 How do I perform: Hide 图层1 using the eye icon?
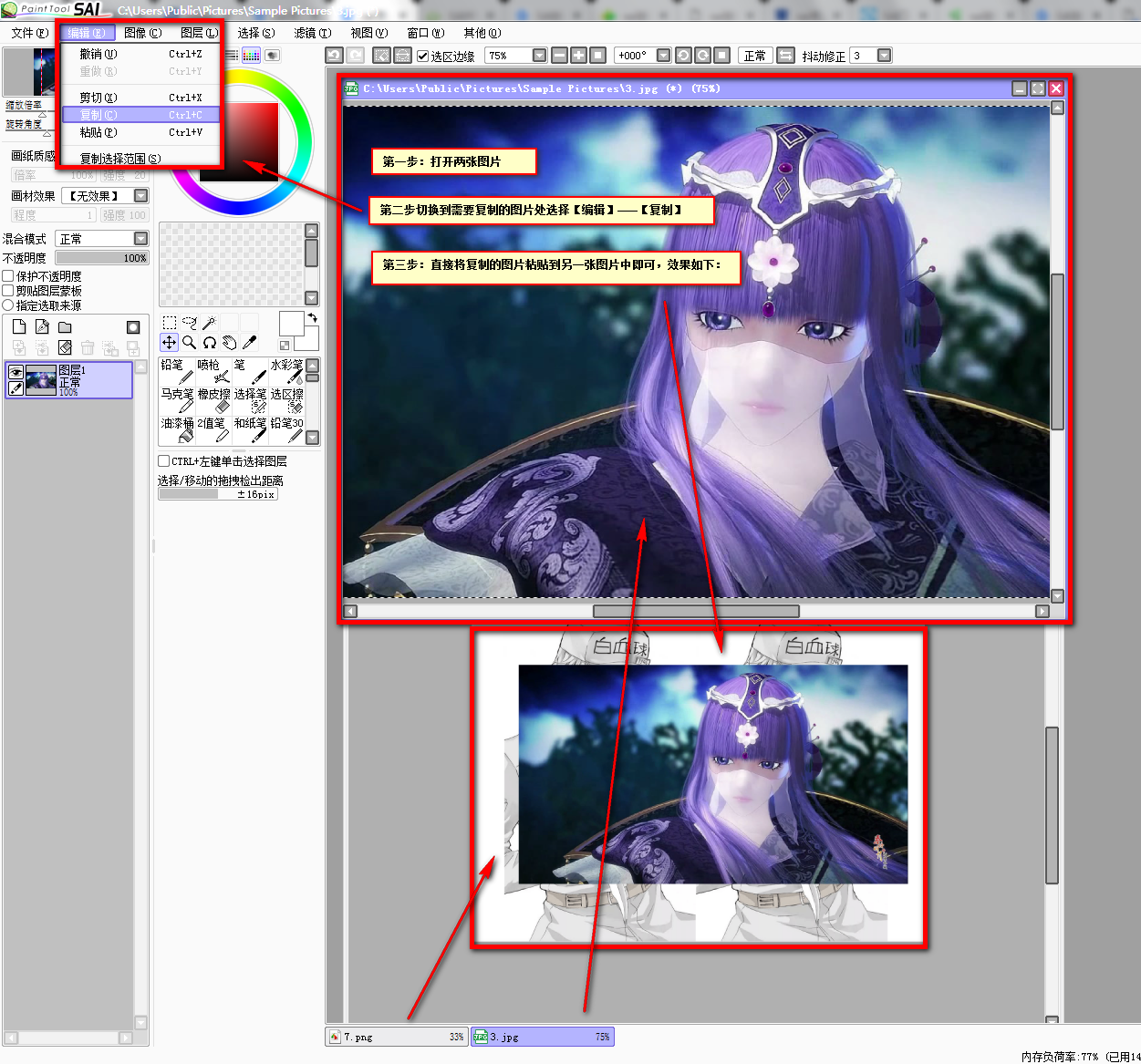[x=16, y=372]
